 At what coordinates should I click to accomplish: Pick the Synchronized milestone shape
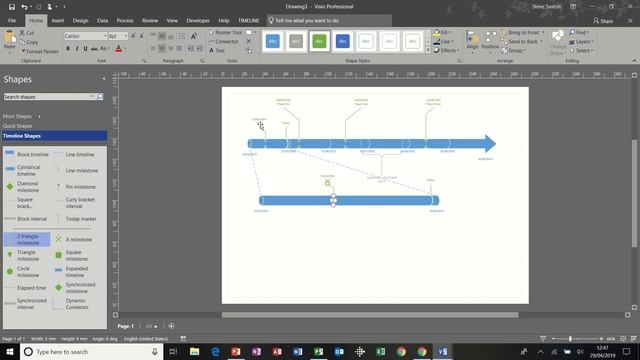77,288
